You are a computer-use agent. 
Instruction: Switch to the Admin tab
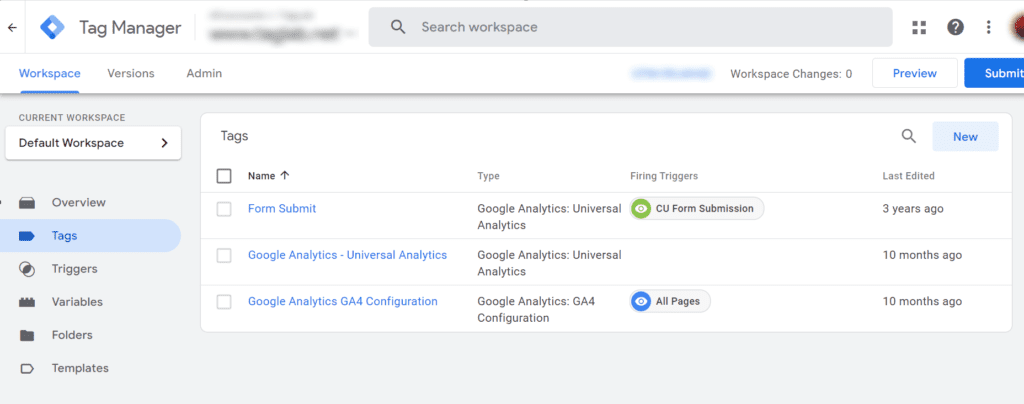pyautogui.click(x=204, y=74)
